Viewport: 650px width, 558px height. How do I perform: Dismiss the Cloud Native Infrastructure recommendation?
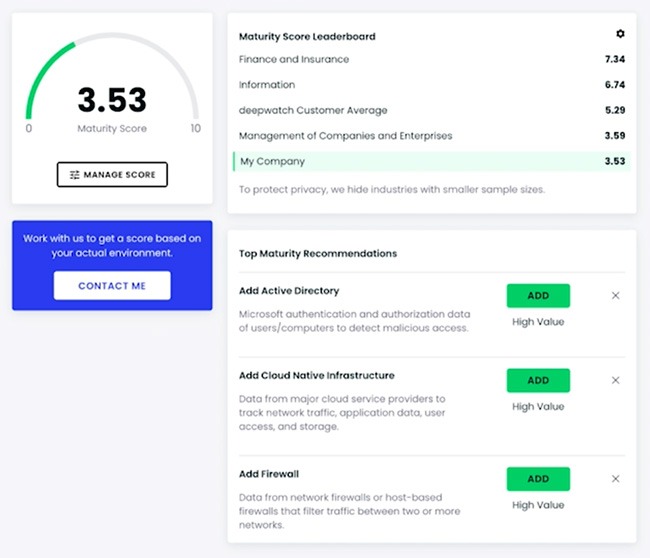pos(615,380)
